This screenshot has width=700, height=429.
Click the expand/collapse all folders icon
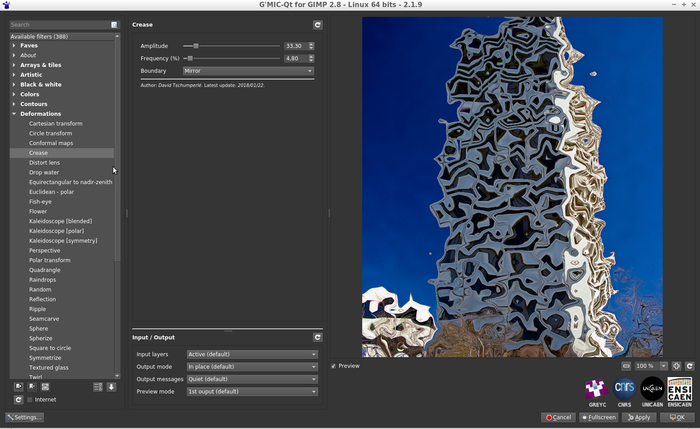tap(98, 386)
